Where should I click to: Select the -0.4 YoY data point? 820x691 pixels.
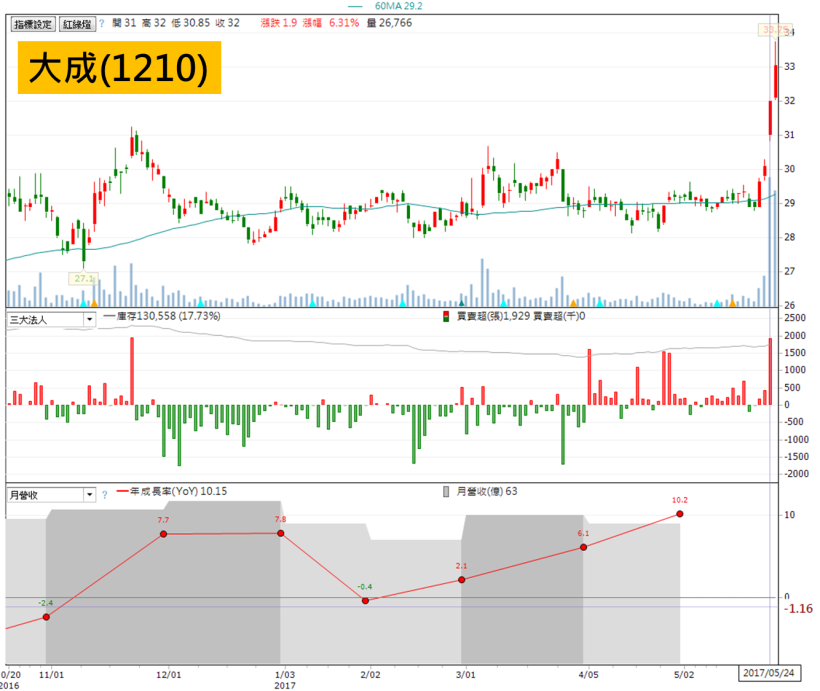[365, 601]
